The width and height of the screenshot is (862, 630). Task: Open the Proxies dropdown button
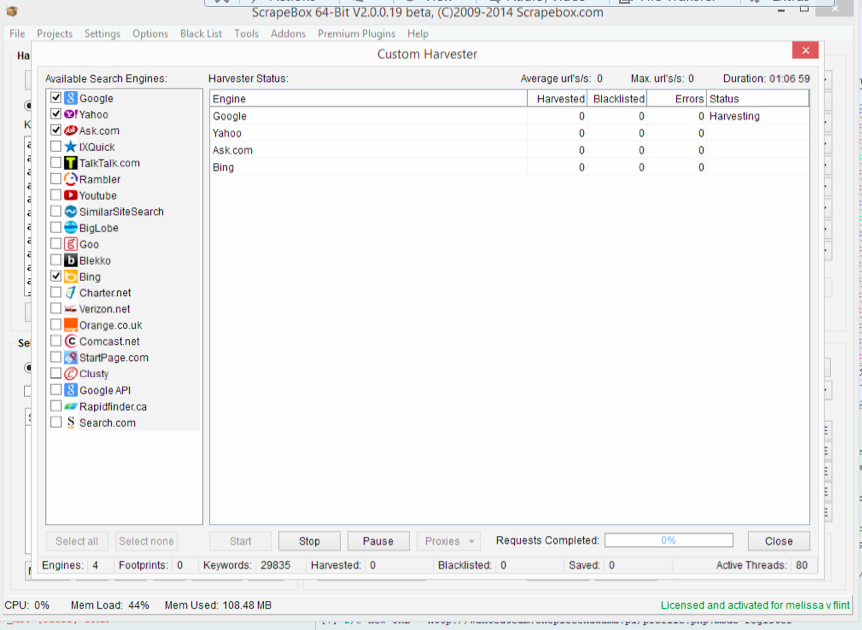click(x=449, y=541)
